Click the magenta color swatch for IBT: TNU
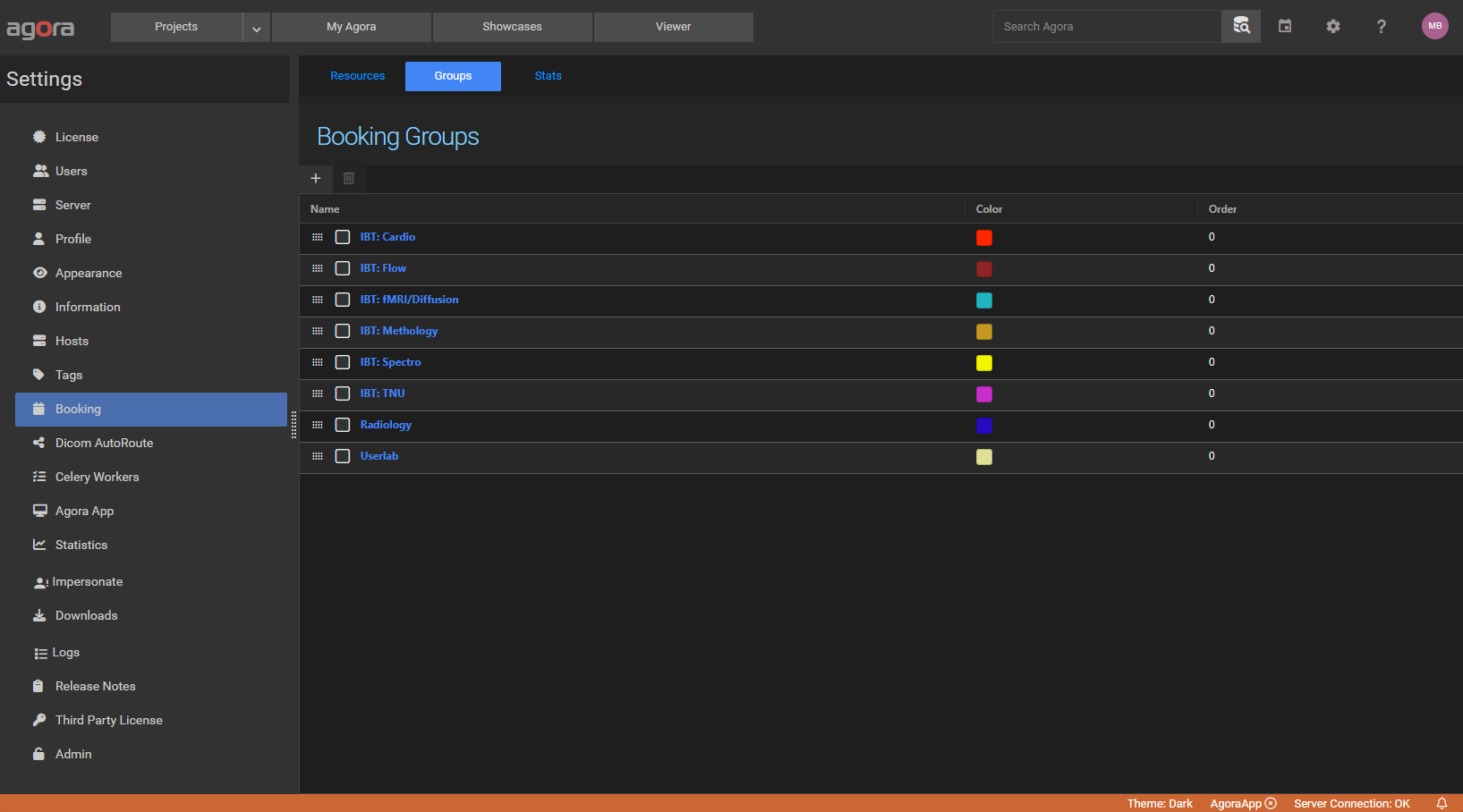1463x812 pixels. [984, 394]
